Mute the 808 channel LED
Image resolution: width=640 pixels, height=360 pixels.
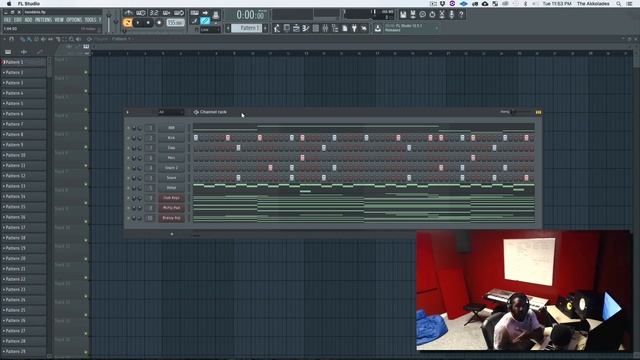pos(129,128)
